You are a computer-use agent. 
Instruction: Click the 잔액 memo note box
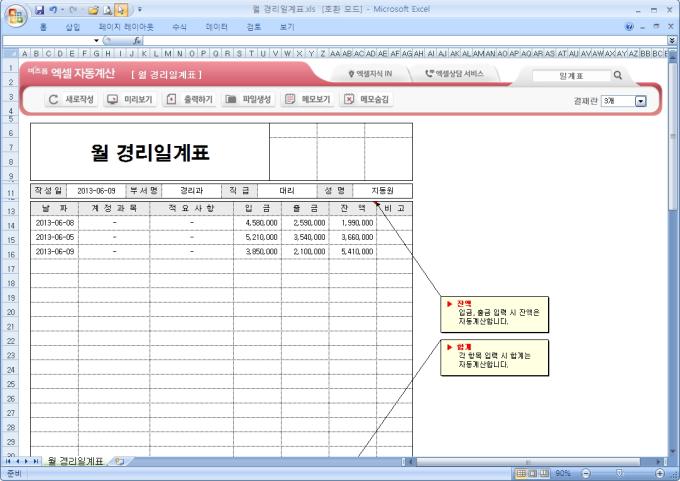[x=494, y=314]
